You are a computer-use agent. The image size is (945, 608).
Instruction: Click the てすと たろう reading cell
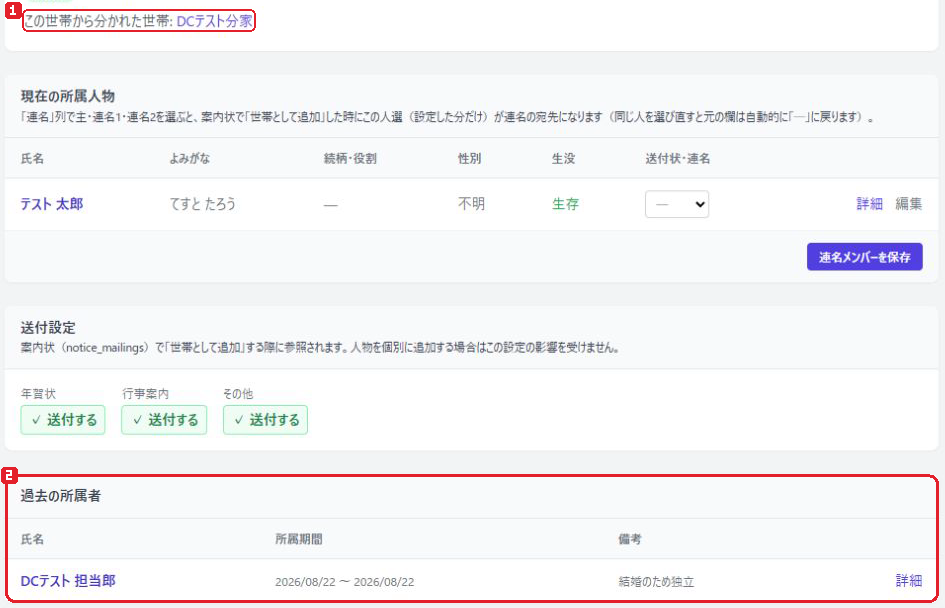click(x=202, y=204)
